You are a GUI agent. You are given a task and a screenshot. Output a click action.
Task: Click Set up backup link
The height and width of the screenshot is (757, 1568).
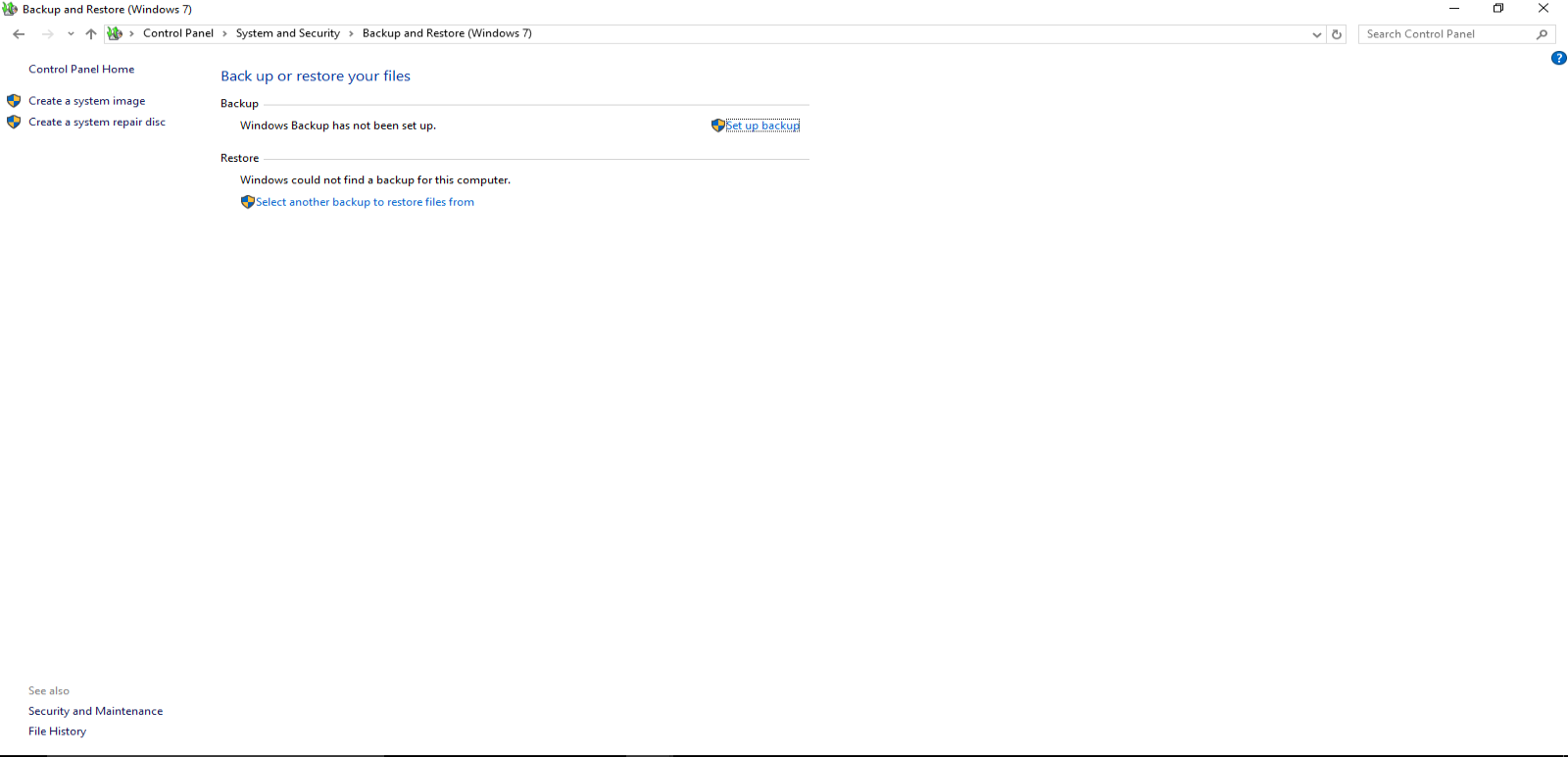762,126
